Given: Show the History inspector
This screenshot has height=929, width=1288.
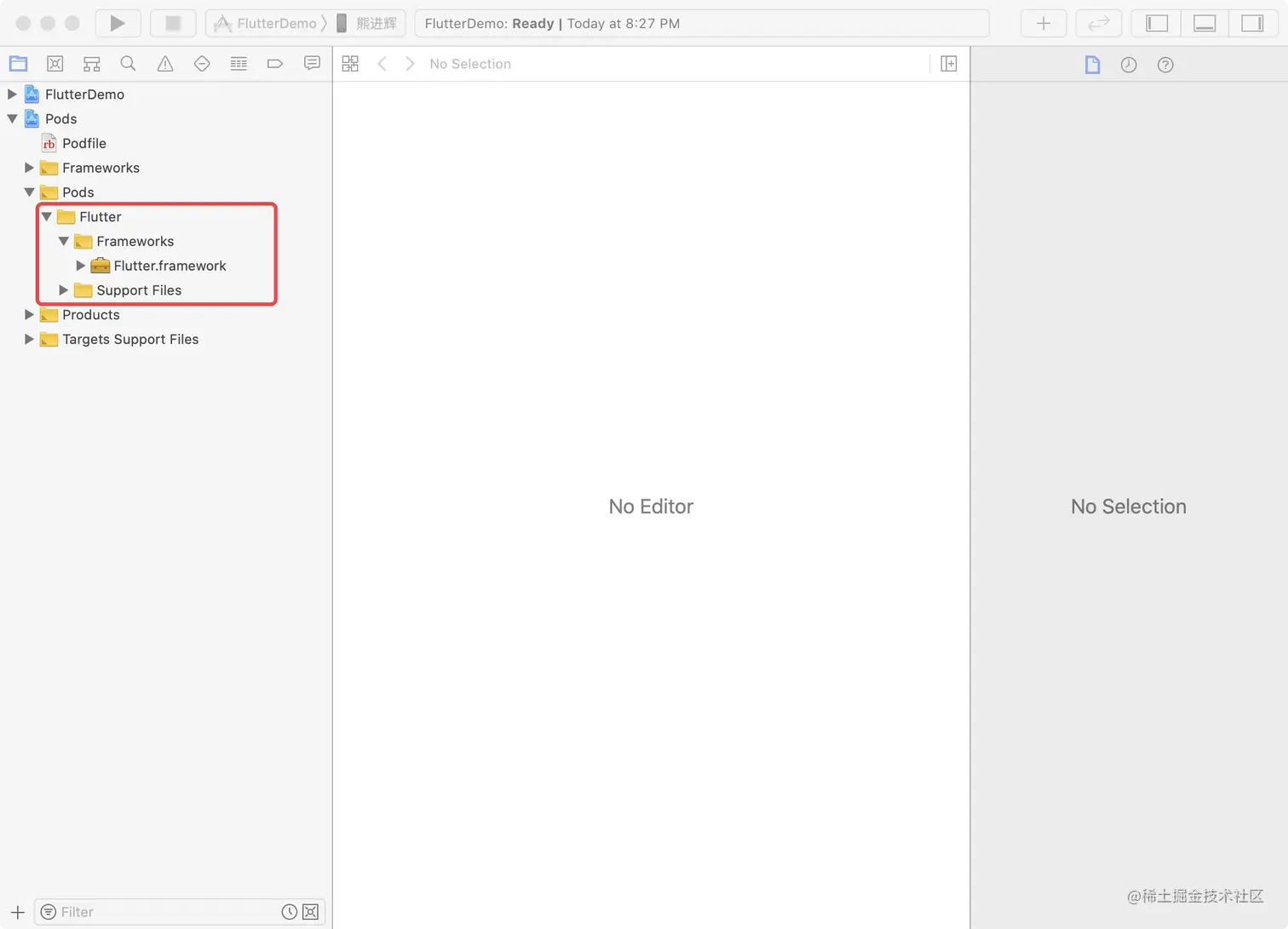Looking at the screenshot, I should pyautogui.click(x=1129, y=65).
